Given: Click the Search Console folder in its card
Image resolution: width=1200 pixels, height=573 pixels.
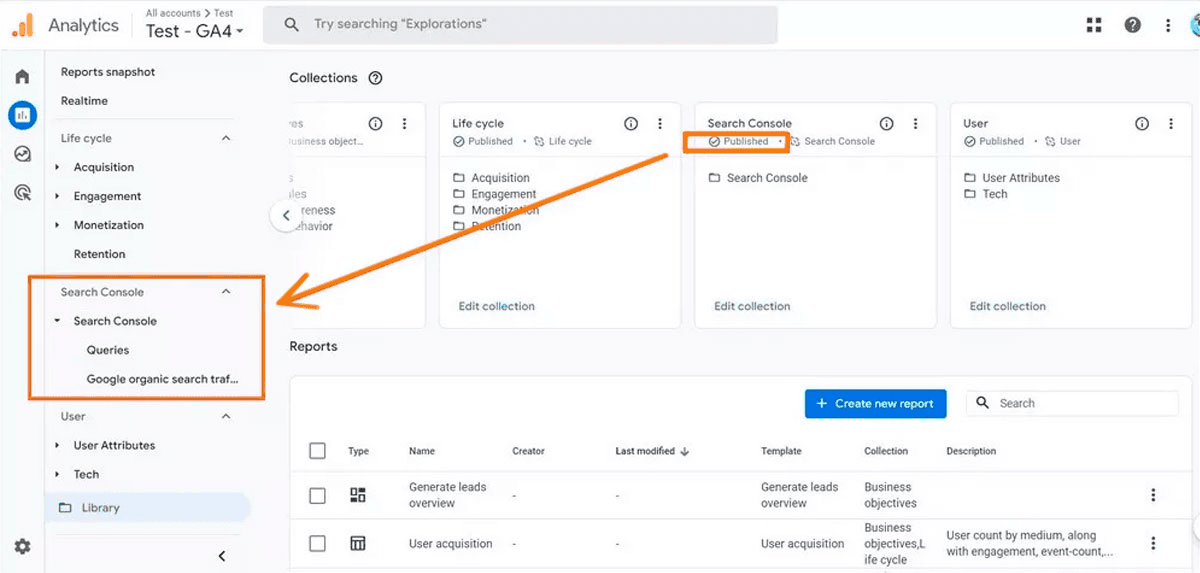Looking at the screenshot, I should pyautogui.click(x=758, y=178).
